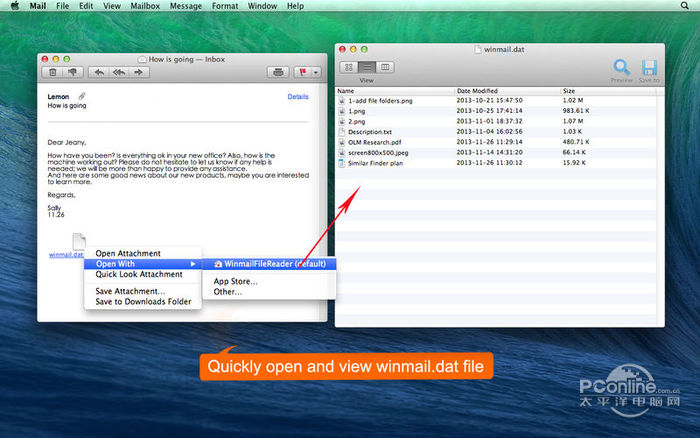Choose Save to Downloads Folder
The width and height of the screenshot is (700, 438).
click(x=142, y=302)
